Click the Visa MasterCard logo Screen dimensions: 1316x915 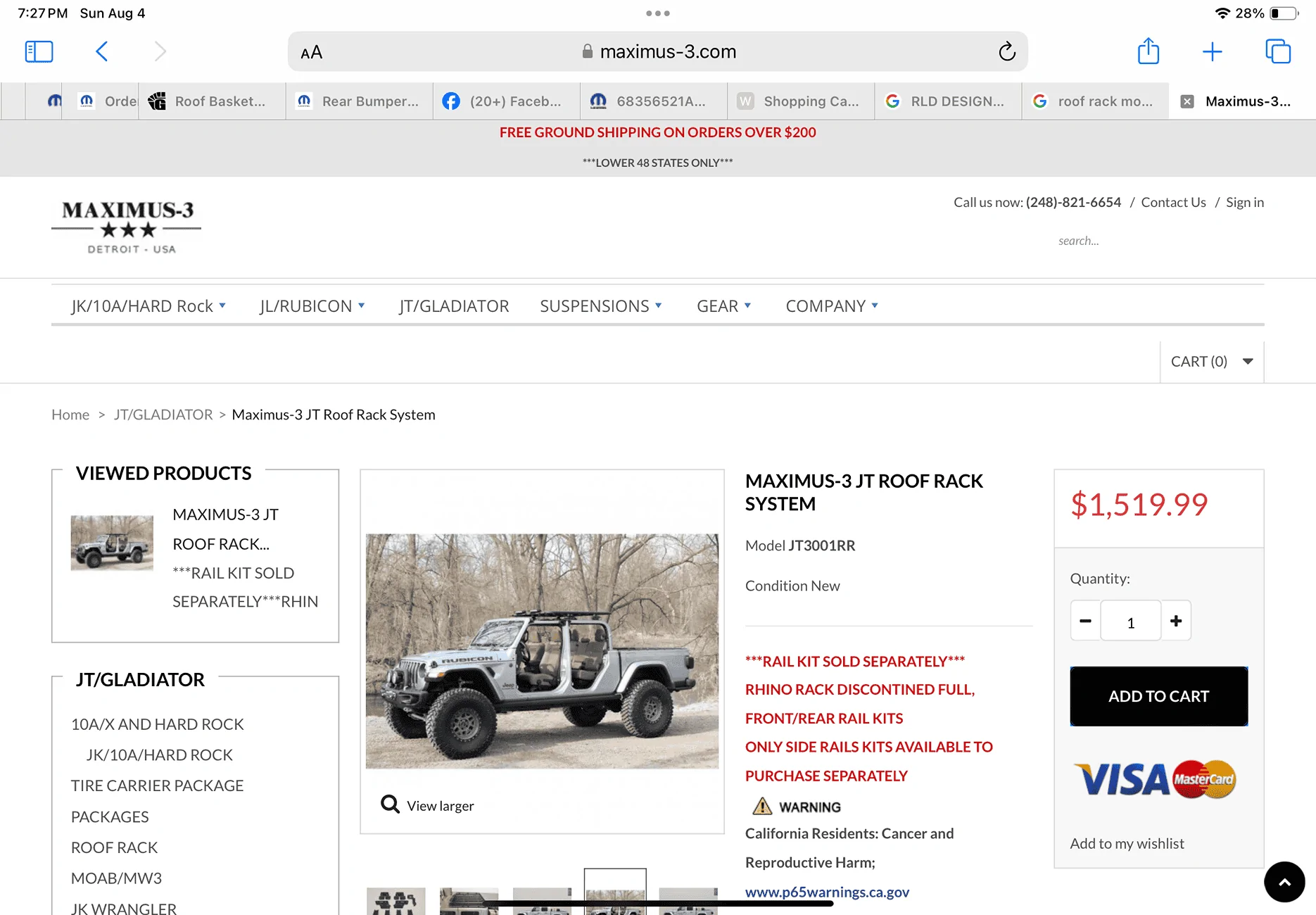pos(1155,779)
